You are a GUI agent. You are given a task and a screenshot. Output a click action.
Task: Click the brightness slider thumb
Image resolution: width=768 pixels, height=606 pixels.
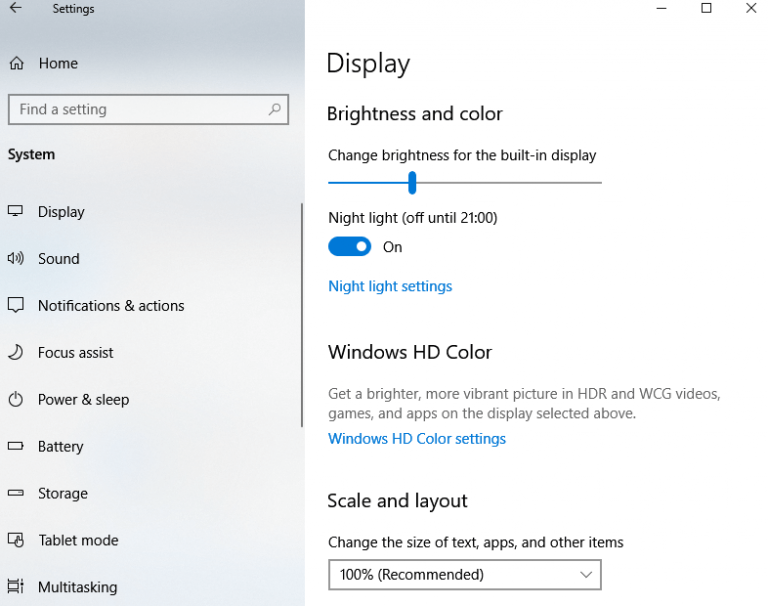(412, 183)
